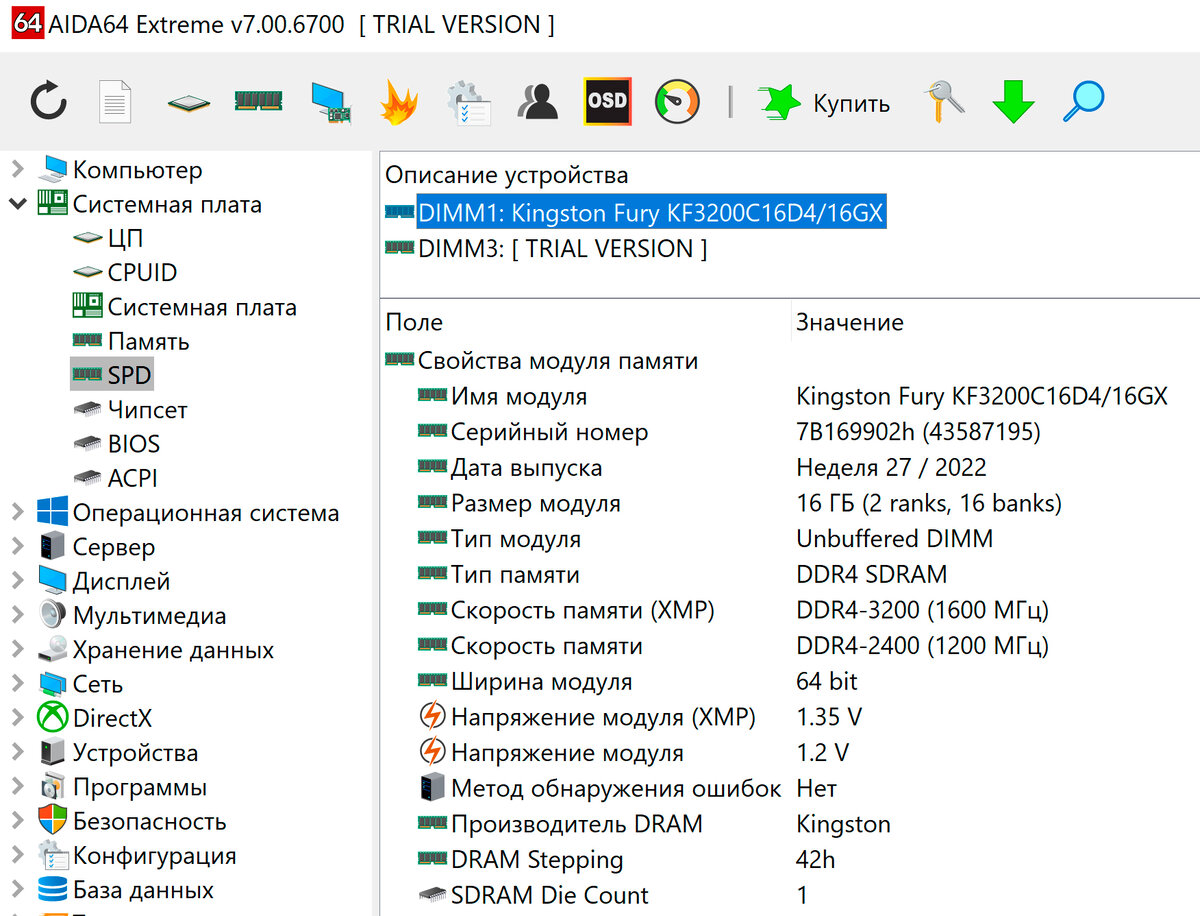Viewport: 1200px width, 916px height.
Task: Click the Купить button
Action: pyautogui.click(x=823, y=102)
